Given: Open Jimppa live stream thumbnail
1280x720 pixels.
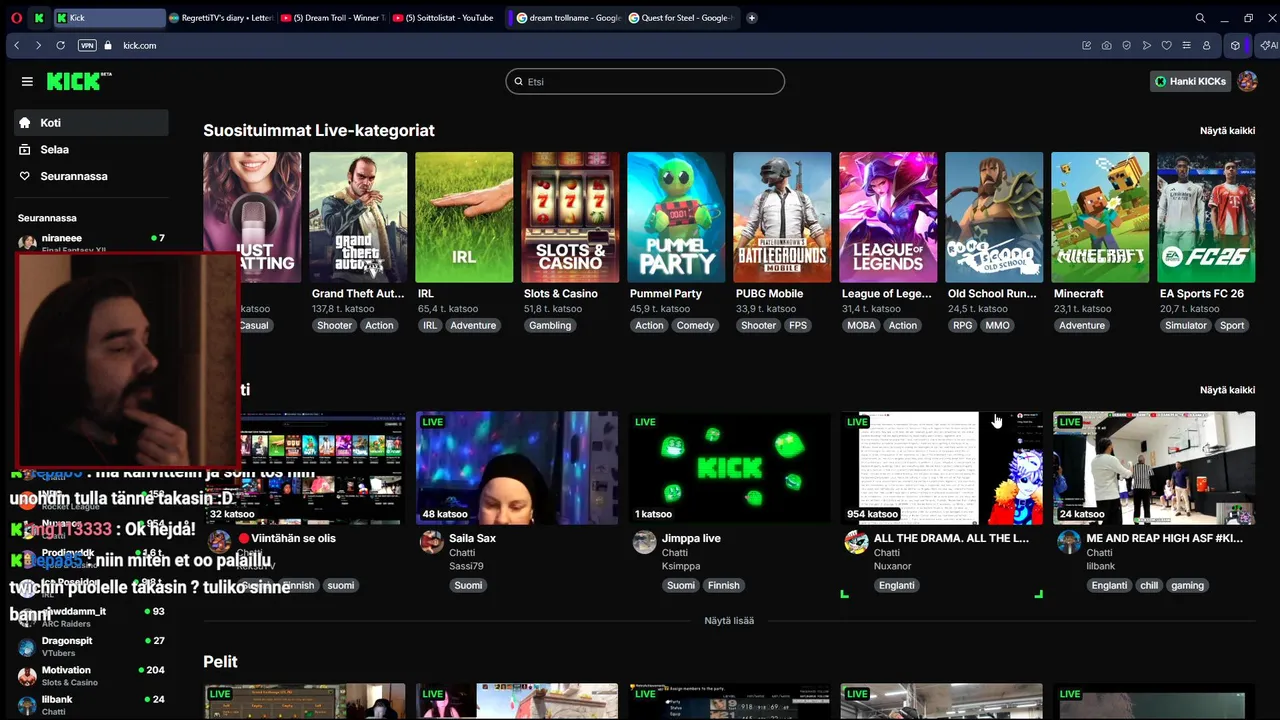Looking at the screenshot, I should pyautogui.click(x=730, y=468).
